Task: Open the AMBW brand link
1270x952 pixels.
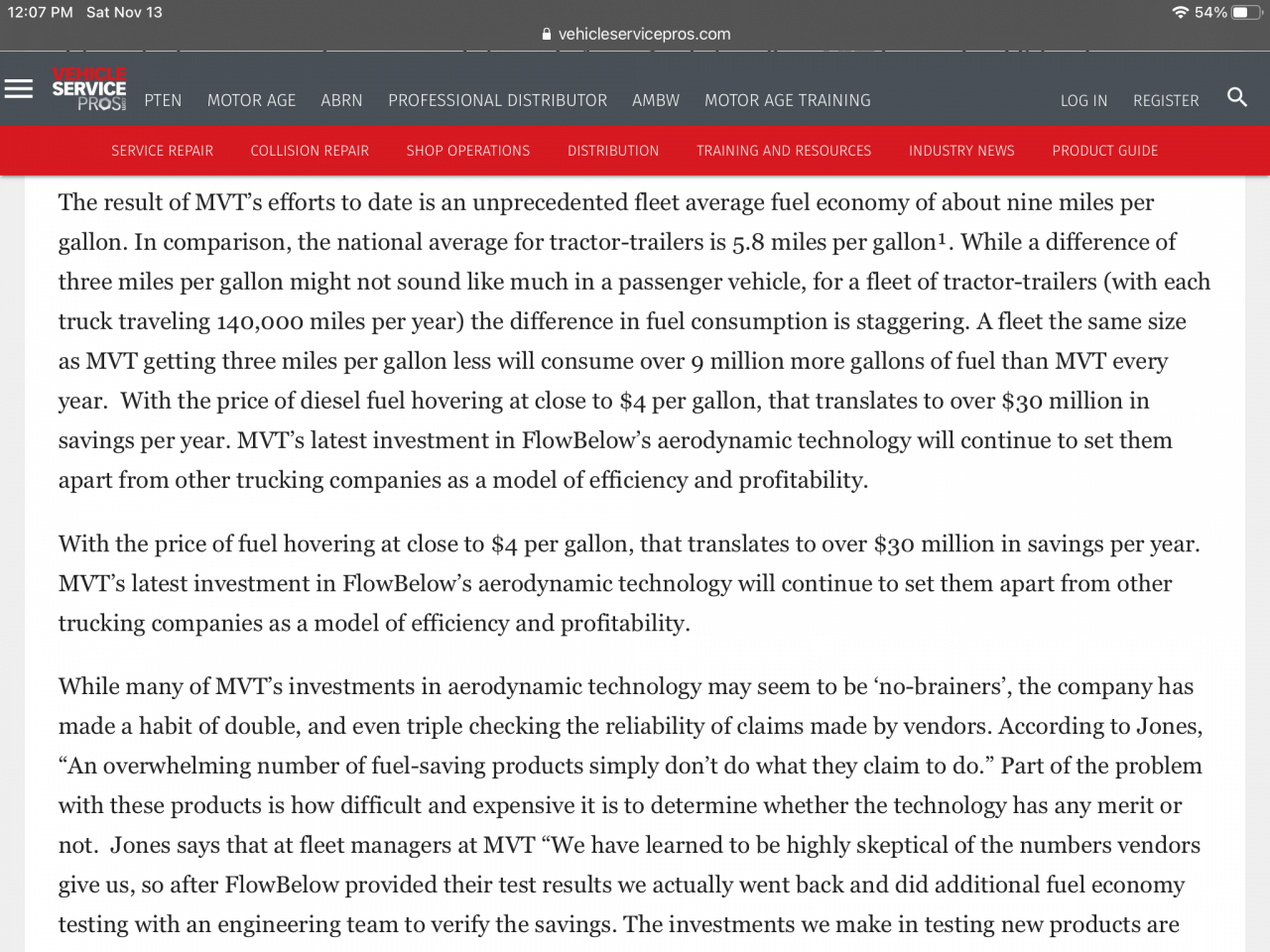Action: [656, 100]
